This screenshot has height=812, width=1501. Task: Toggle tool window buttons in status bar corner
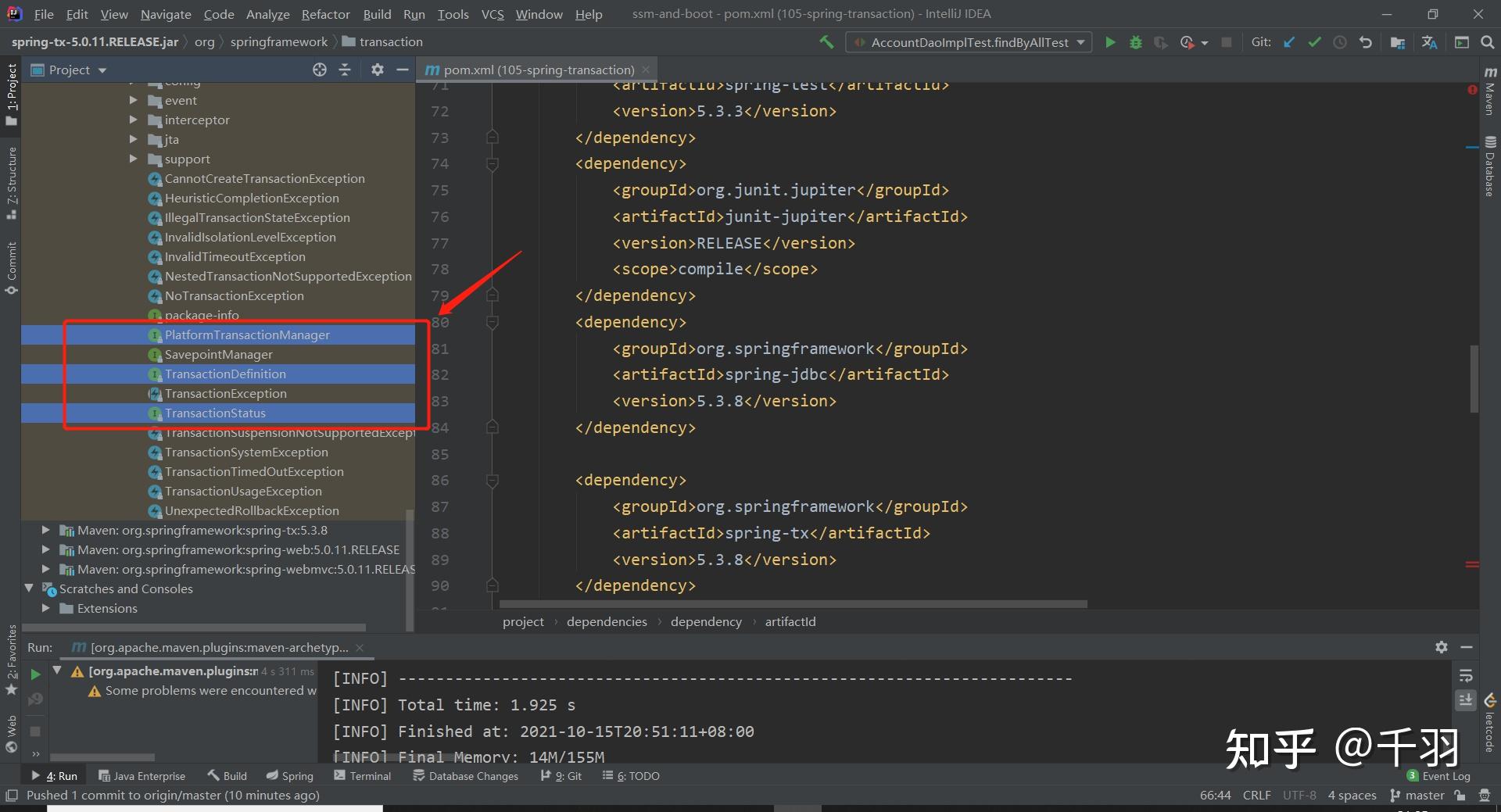pyautogui.click(x=11, y=795)
